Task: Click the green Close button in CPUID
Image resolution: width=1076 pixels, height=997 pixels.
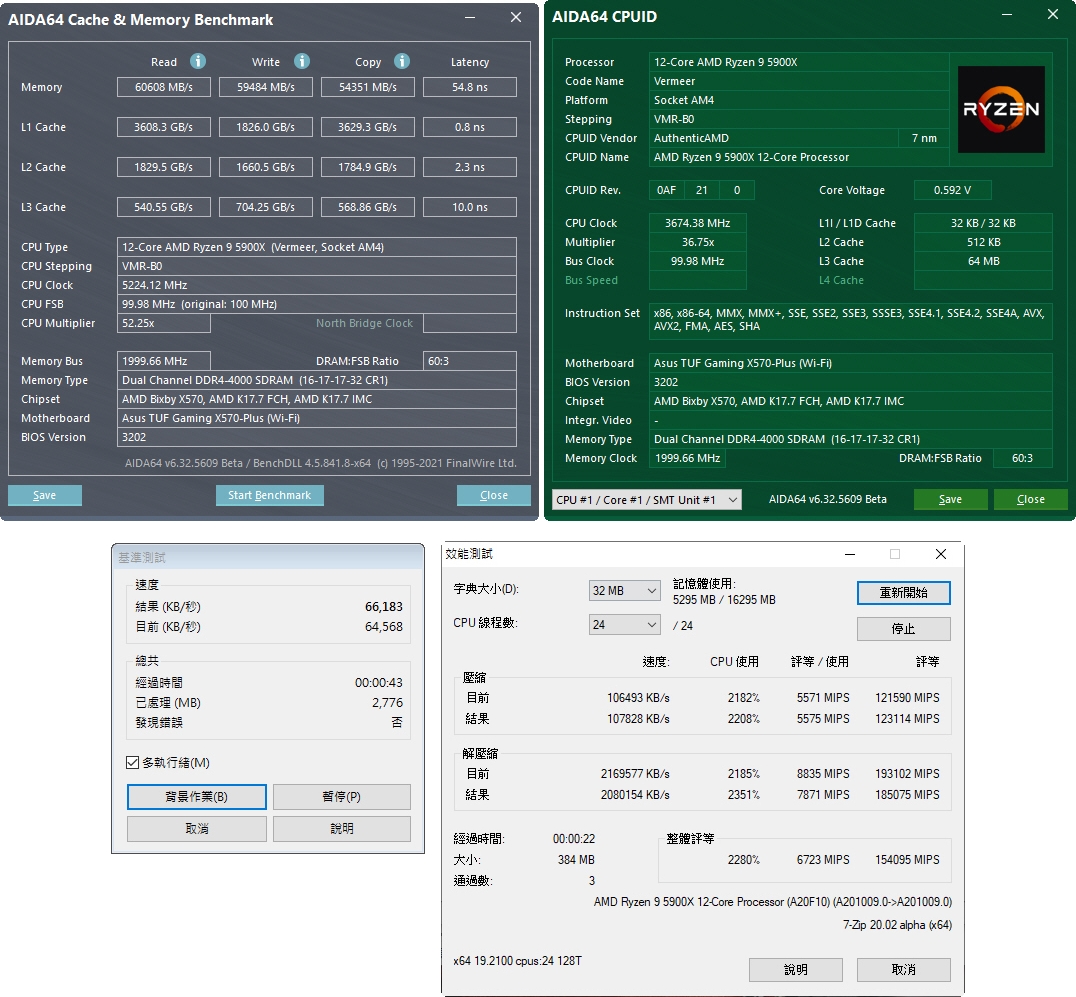Action: [x=1031, y=500]
